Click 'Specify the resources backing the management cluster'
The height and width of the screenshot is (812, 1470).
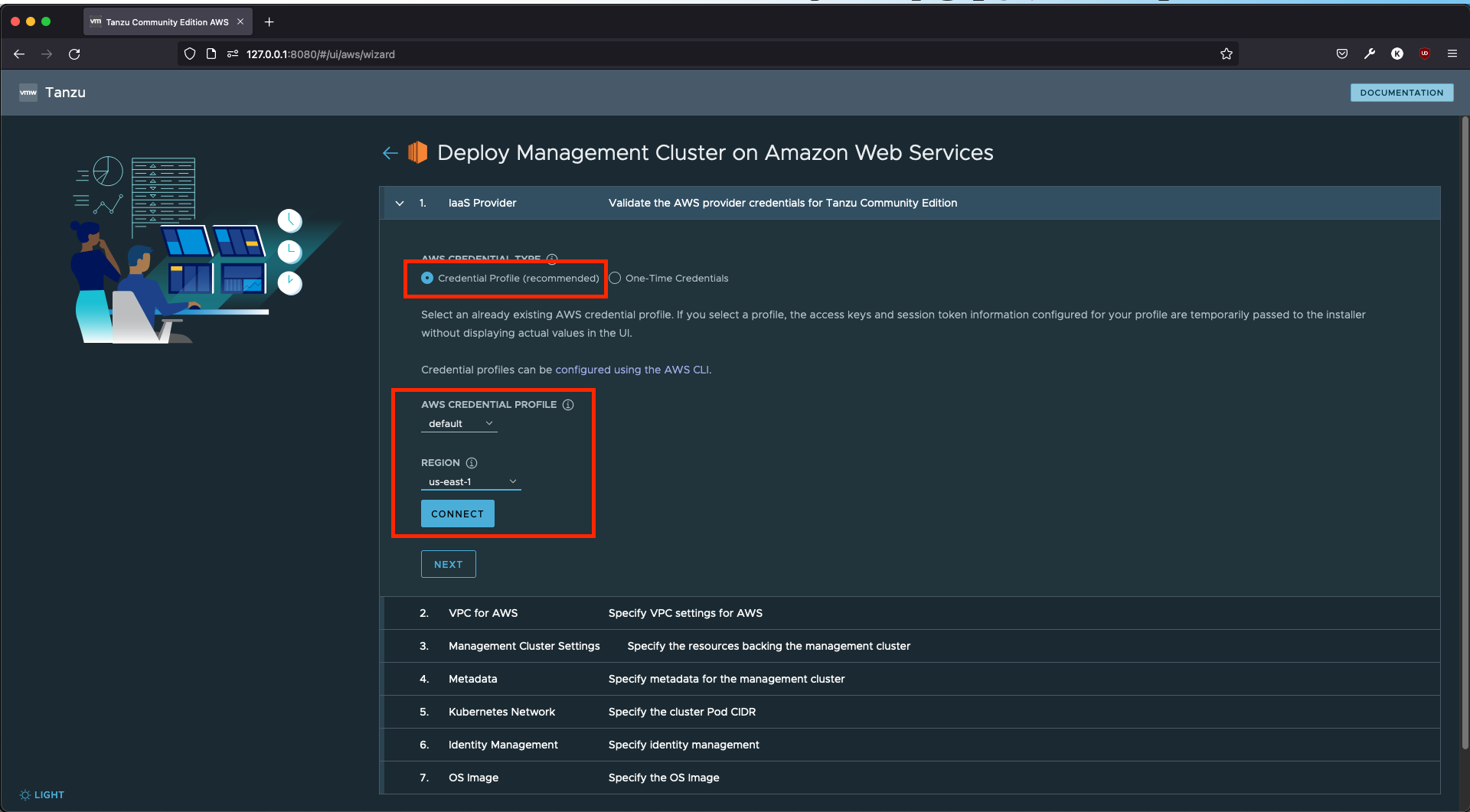click(769, 646)
